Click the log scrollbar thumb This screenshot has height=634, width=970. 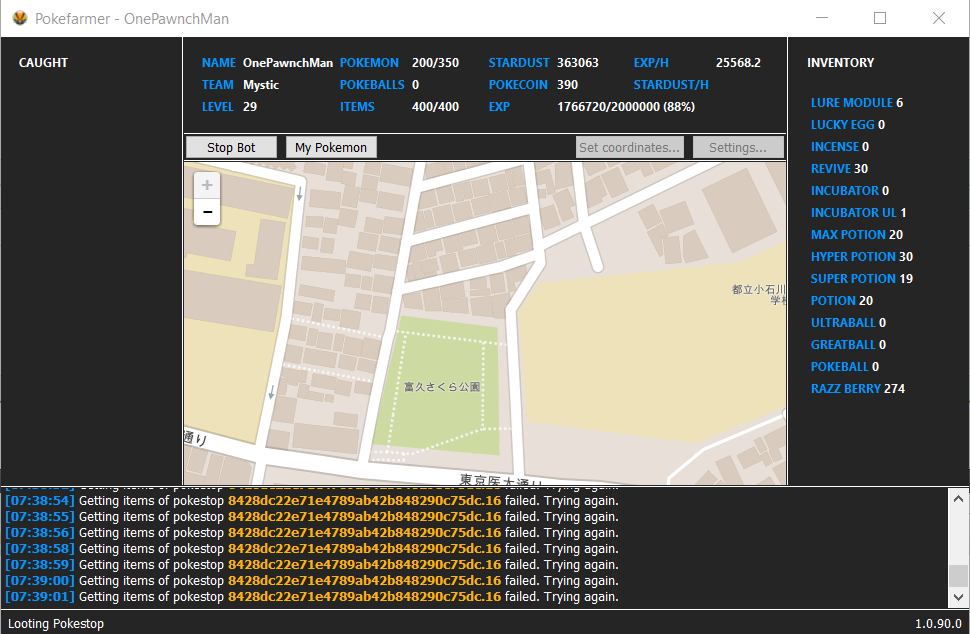[x=958, y=576]
